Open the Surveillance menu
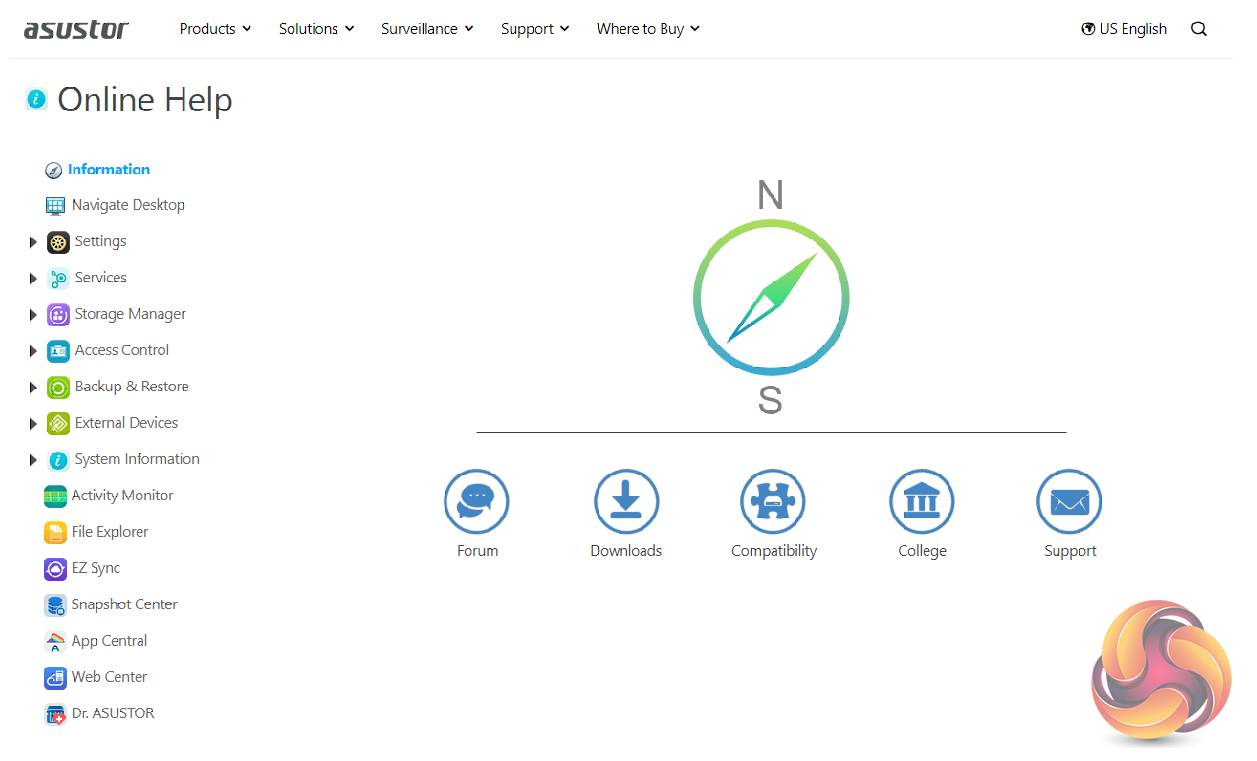The width and height of the screenshot is (1257, 761). [x=427, y=29]
